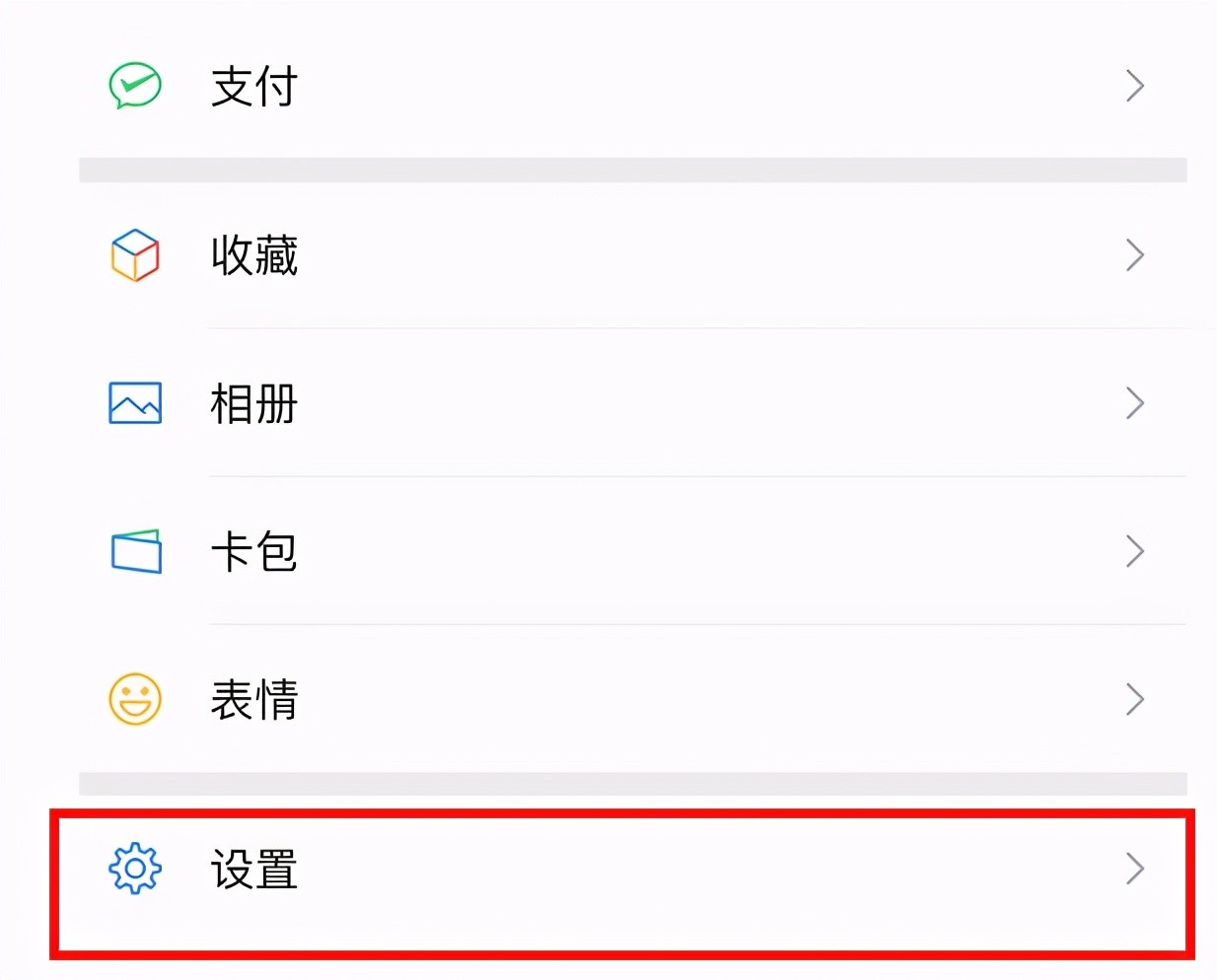Click the Card Package wallet icon
Screen dimensions: 1217x980
pos(134,552)
